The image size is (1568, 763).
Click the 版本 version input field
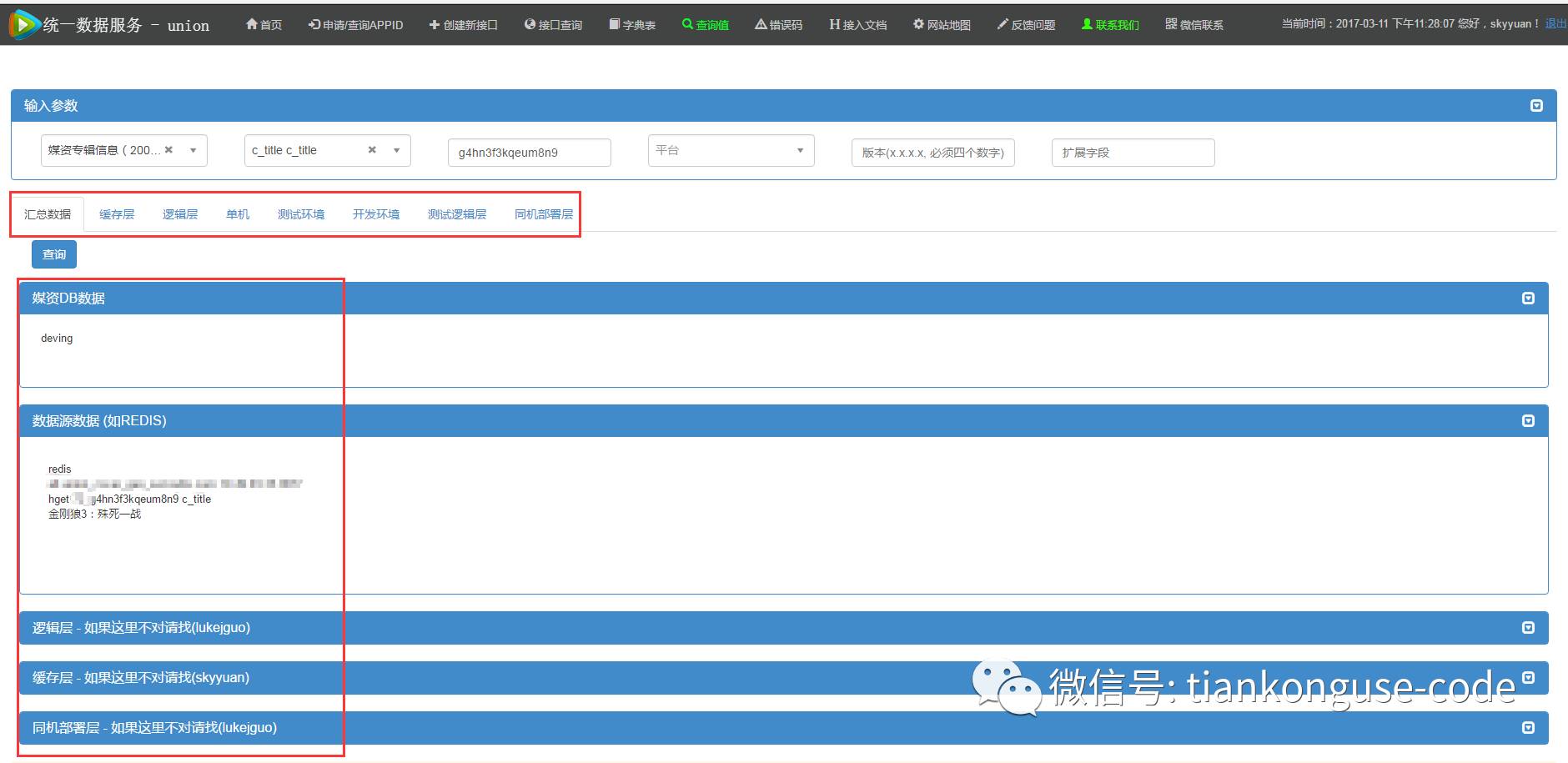(x=932, y=153)
